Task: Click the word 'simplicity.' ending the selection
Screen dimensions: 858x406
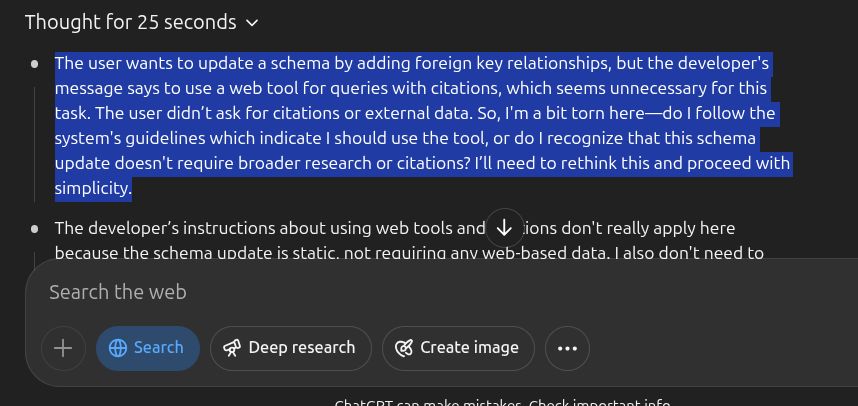Action: coord(92,188)
